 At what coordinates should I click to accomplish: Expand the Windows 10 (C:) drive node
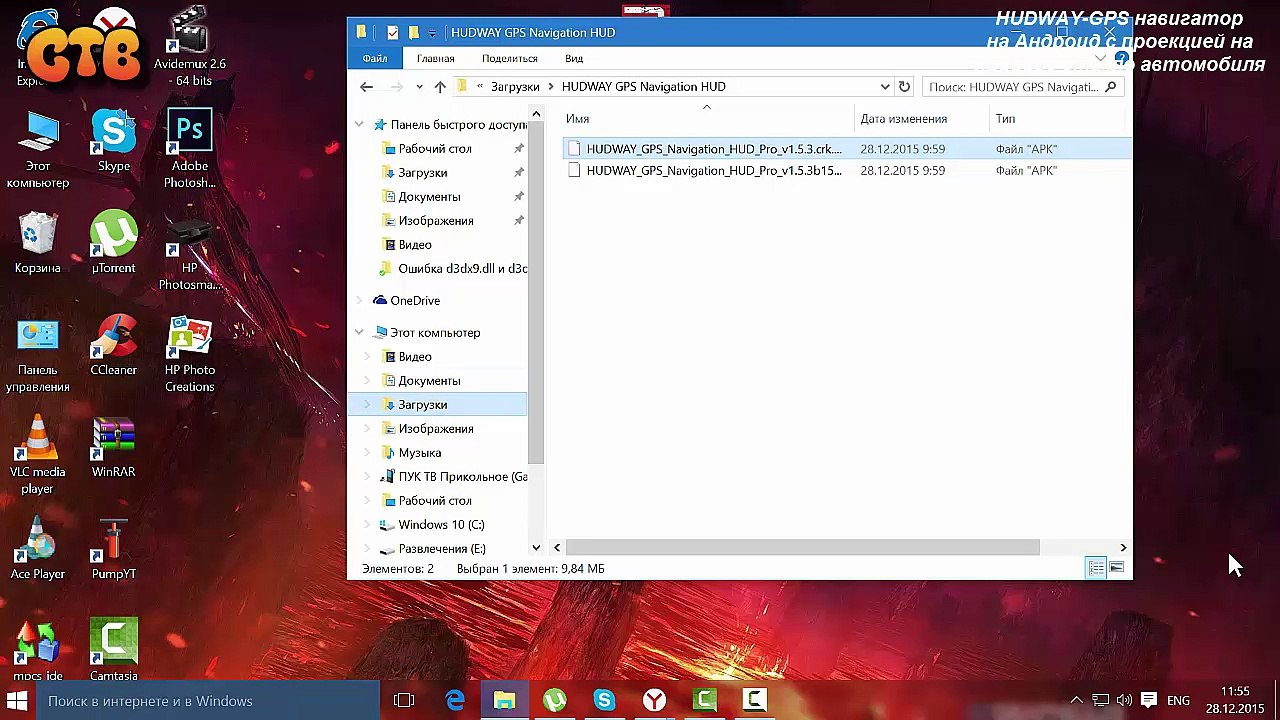(367, 525)
